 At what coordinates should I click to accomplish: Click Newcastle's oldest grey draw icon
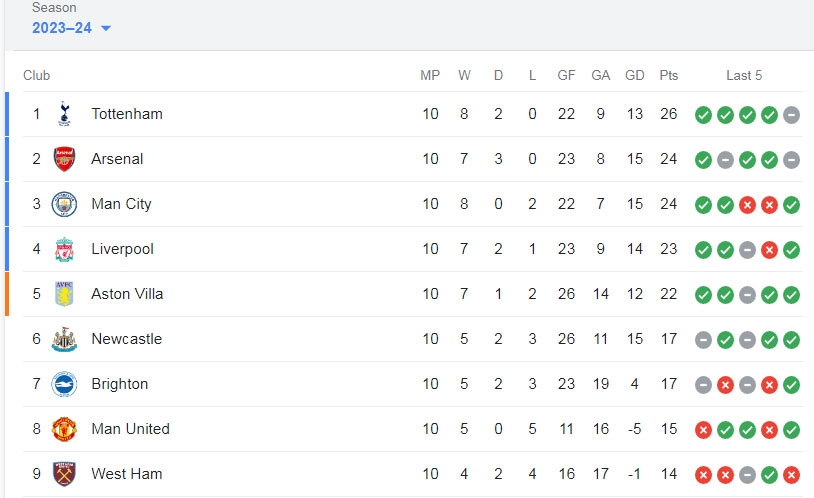(x=703, y=340)
